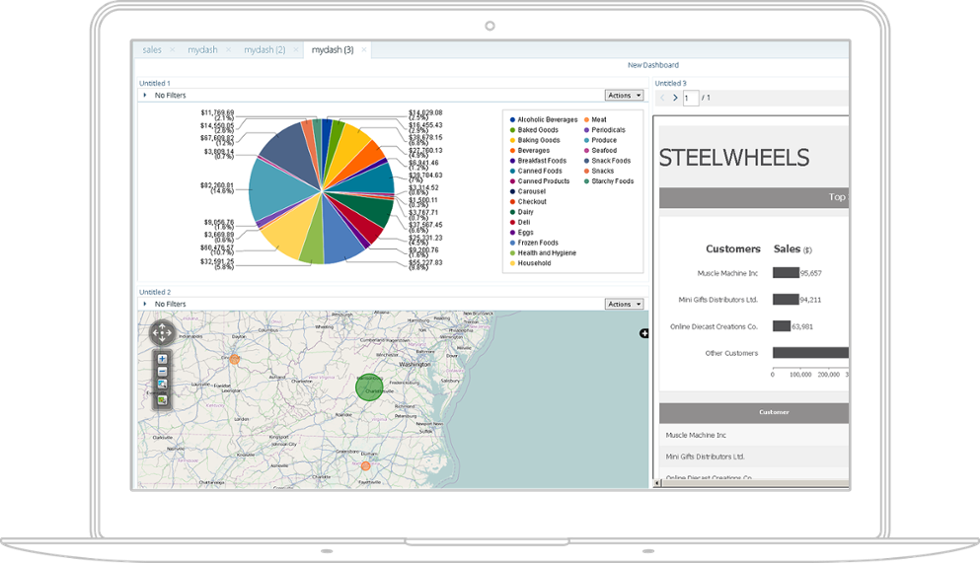Open the map layer switcher icon

pos(162,399)
